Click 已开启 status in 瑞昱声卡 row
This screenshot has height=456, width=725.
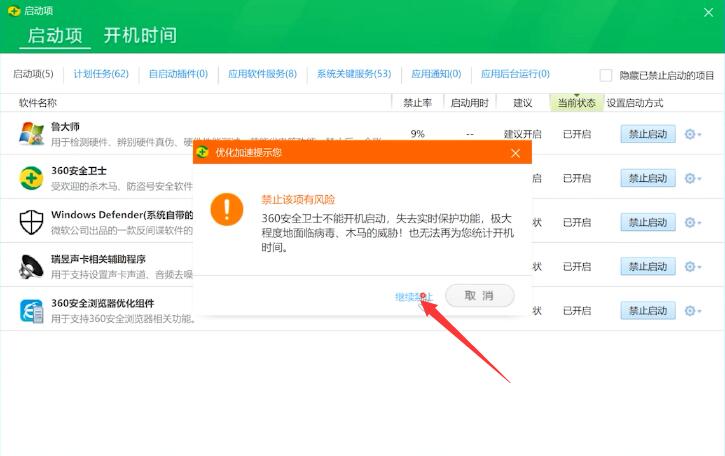(577, 266)
